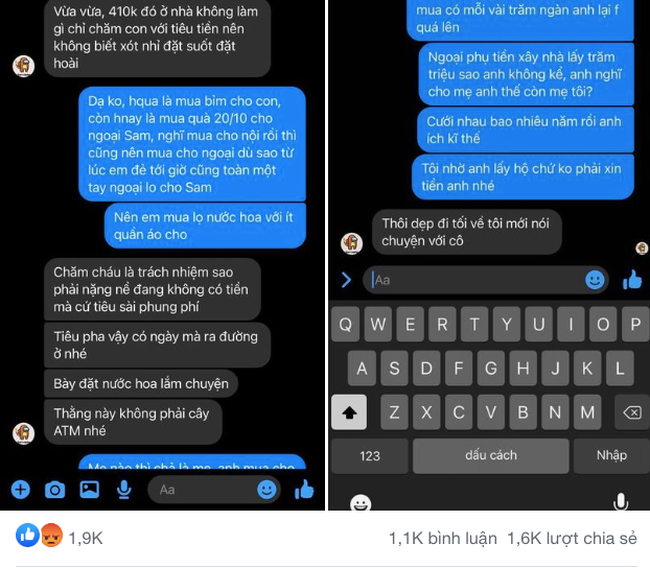Tap the keyboard dictation microphone
650x568 pixels.
(620, 502)
